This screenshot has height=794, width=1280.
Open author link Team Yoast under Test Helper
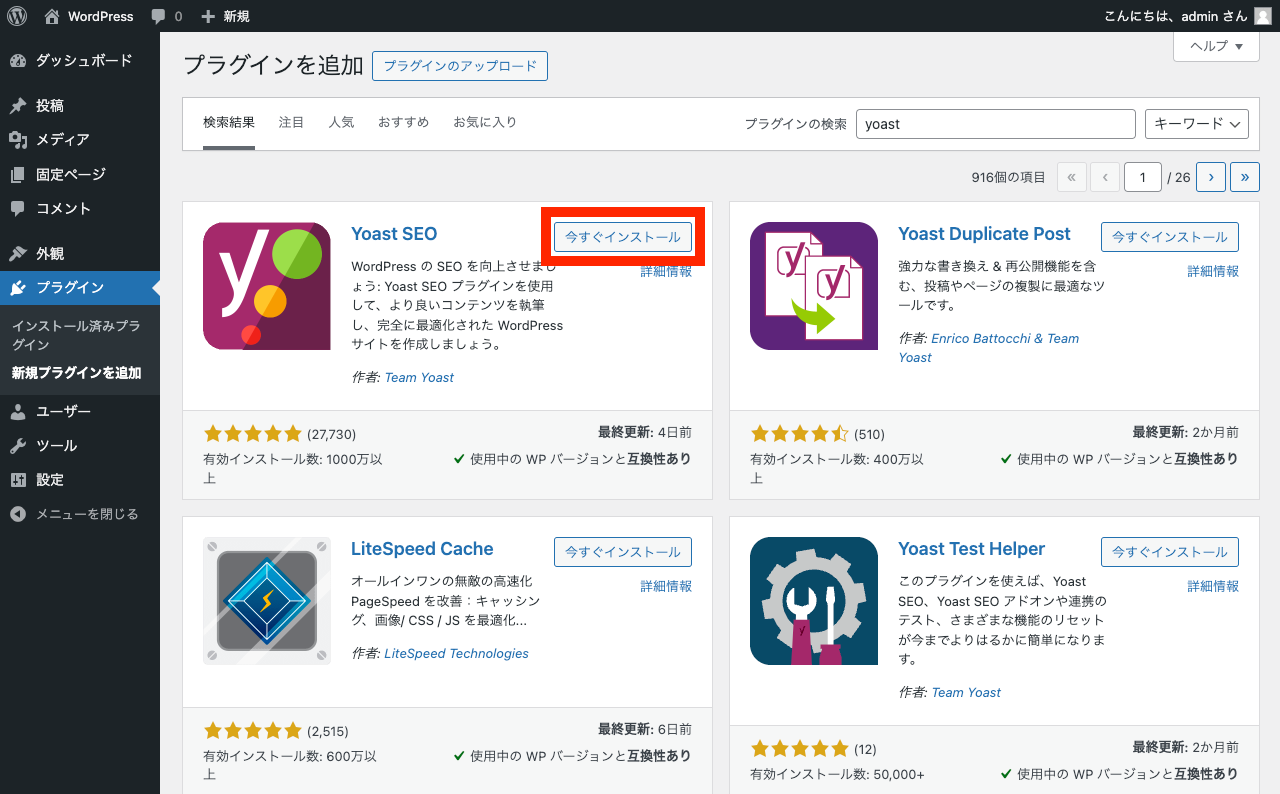966,692
